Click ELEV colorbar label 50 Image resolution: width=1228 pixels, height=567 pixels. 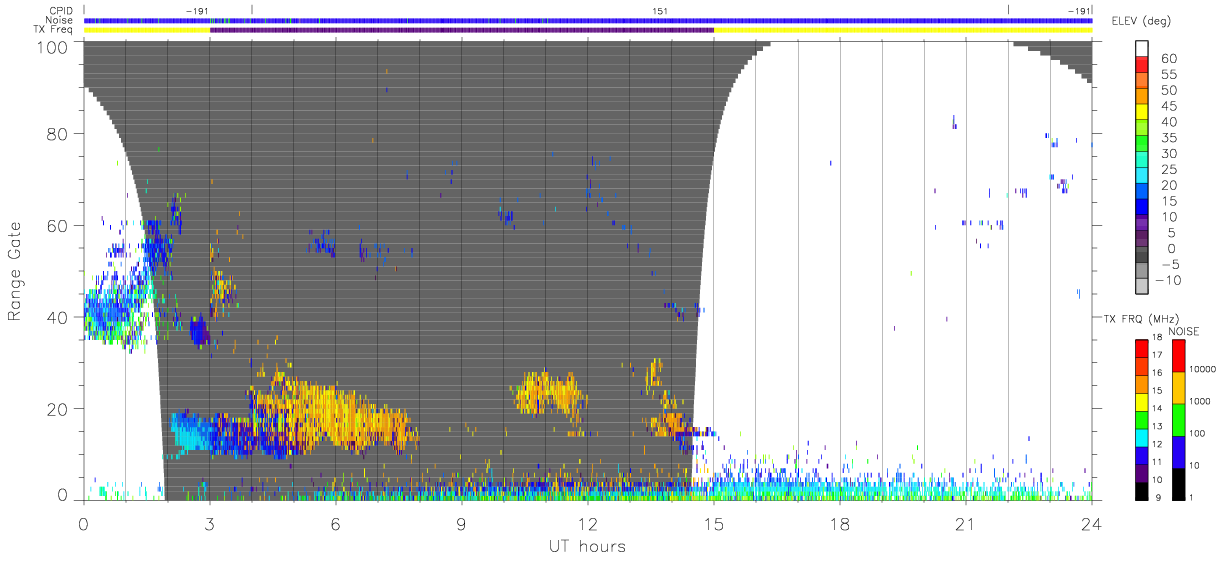click(x=1168, y=90)
